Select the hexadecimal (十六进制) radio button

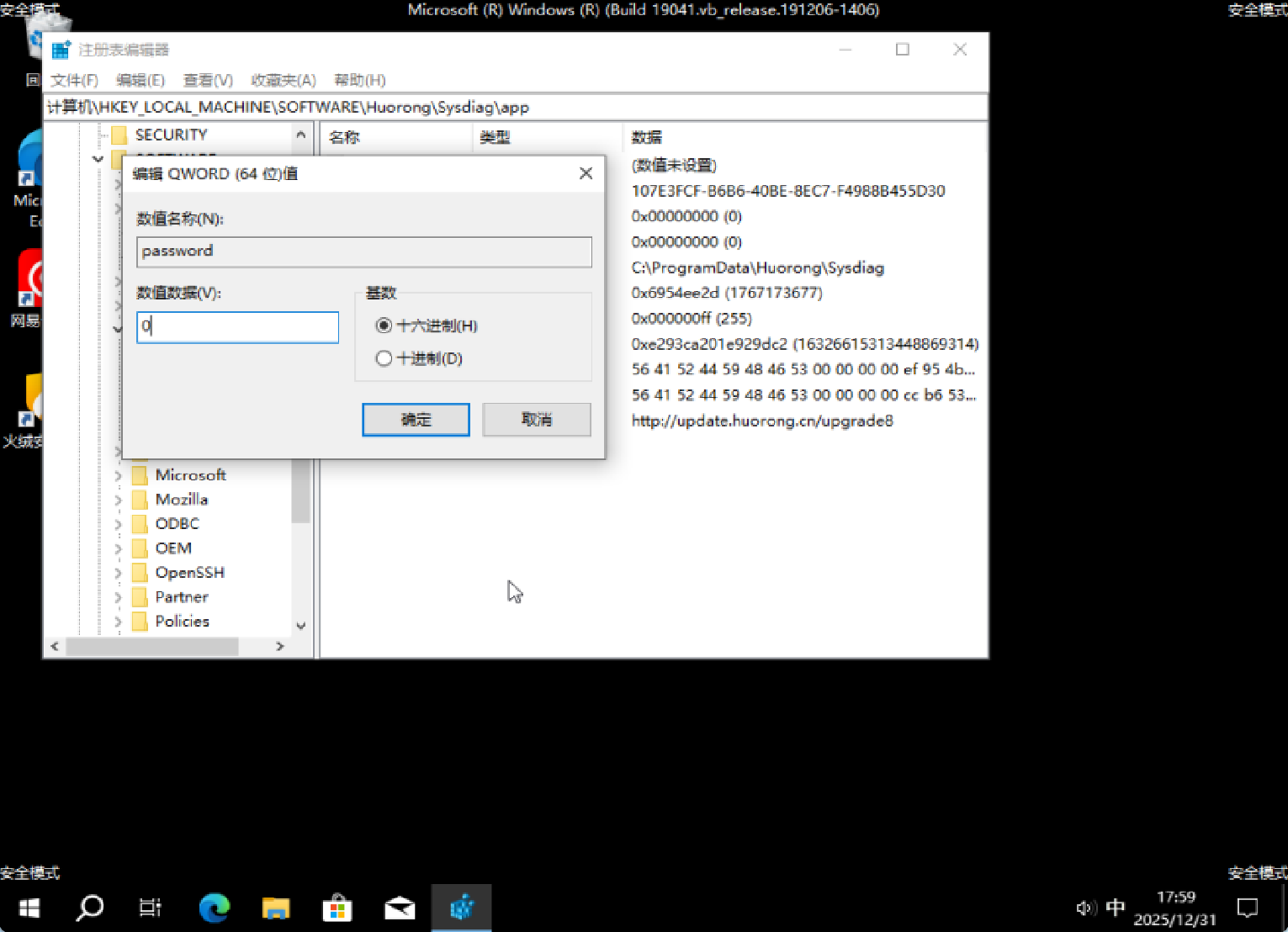384,326
